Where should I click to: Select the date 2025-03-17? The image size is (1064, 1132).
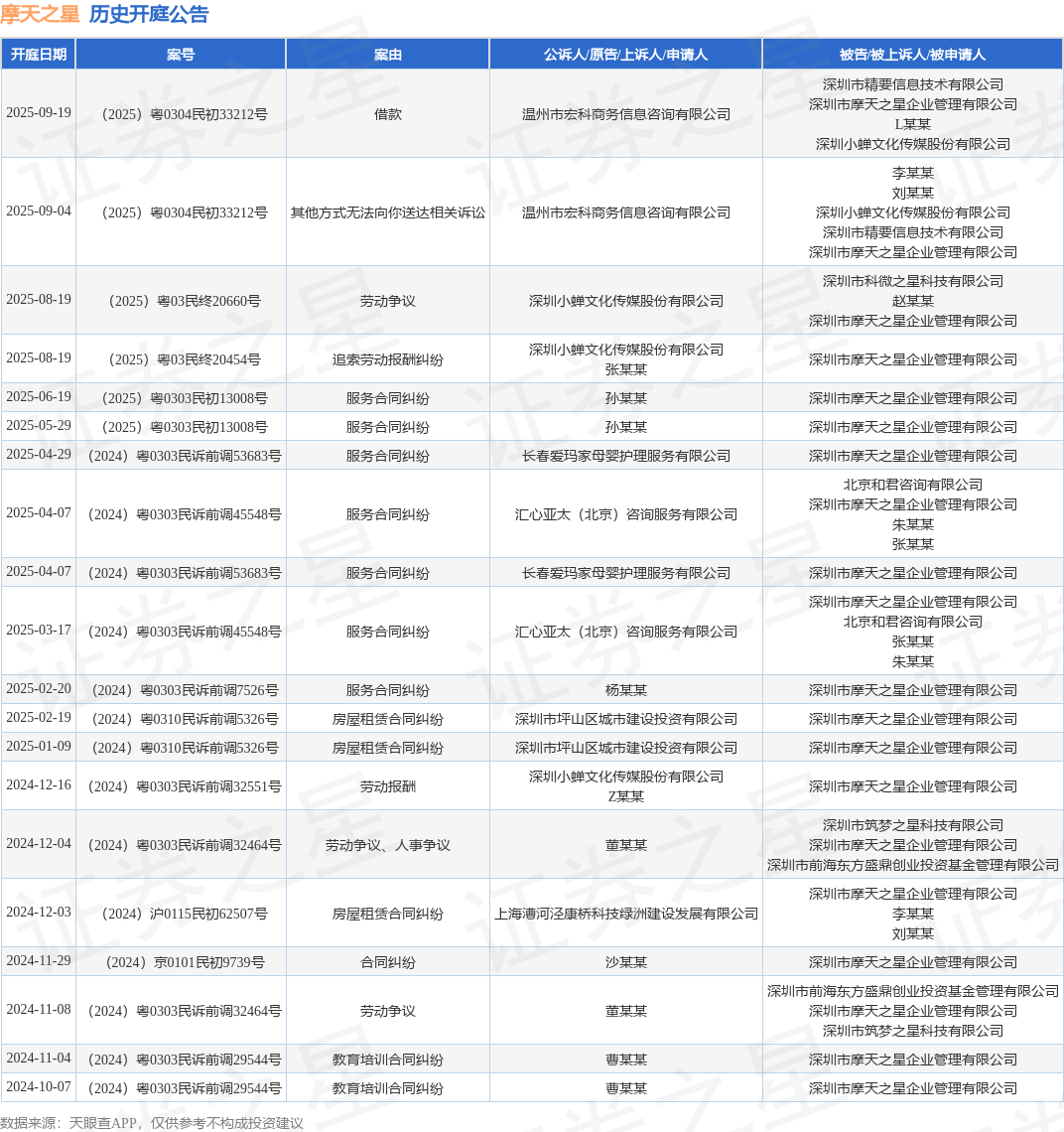39,631
